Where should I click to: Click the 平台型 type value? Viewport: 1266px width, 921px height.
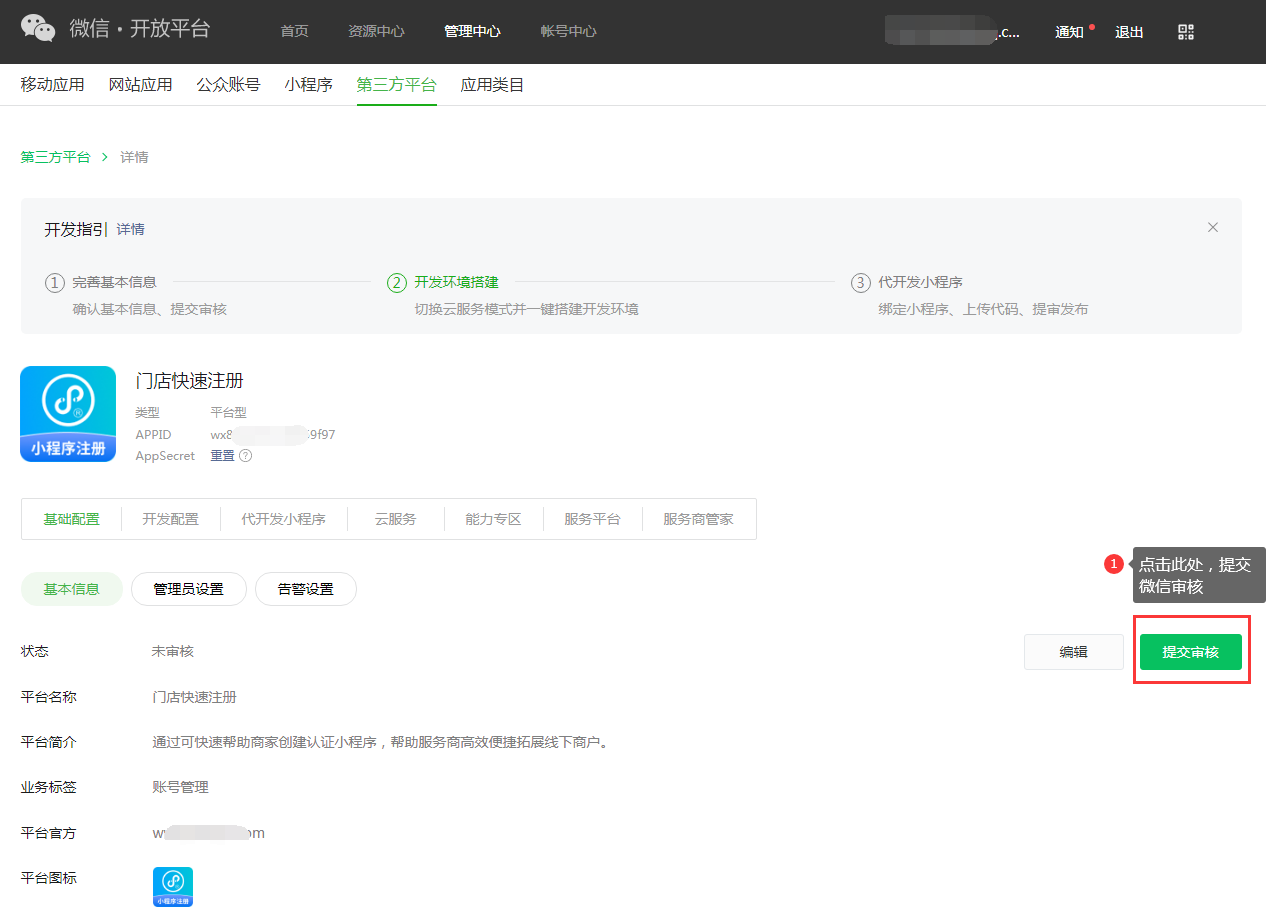[x=228, y=412]
